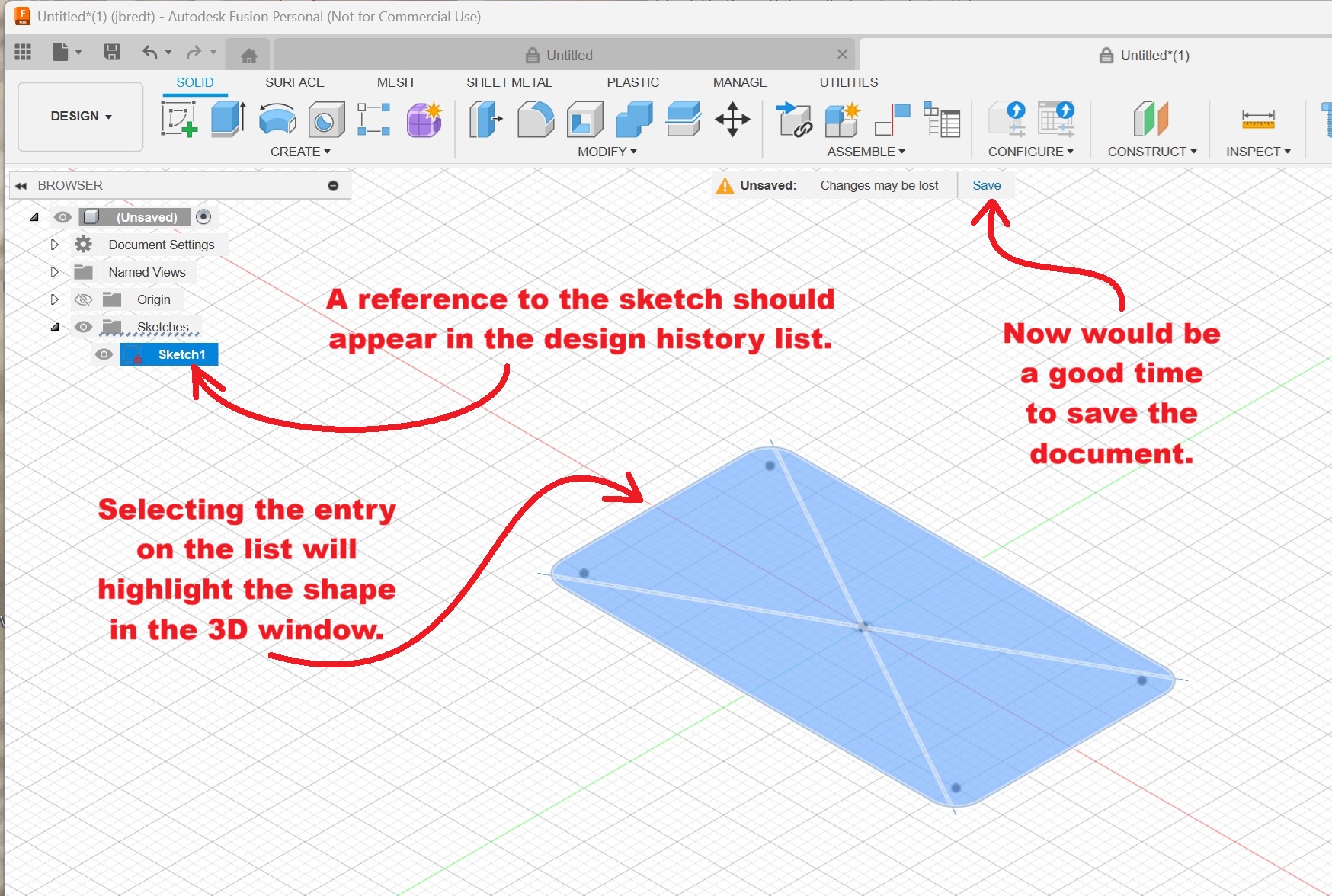Select the Extrude tool
1332x896 pixels.
coord(228,120)
